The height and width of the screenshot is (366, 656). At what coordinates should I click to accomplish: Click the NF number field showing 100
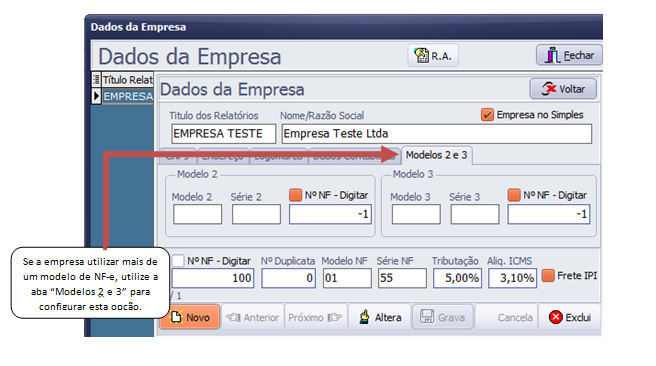coord(213,278)
